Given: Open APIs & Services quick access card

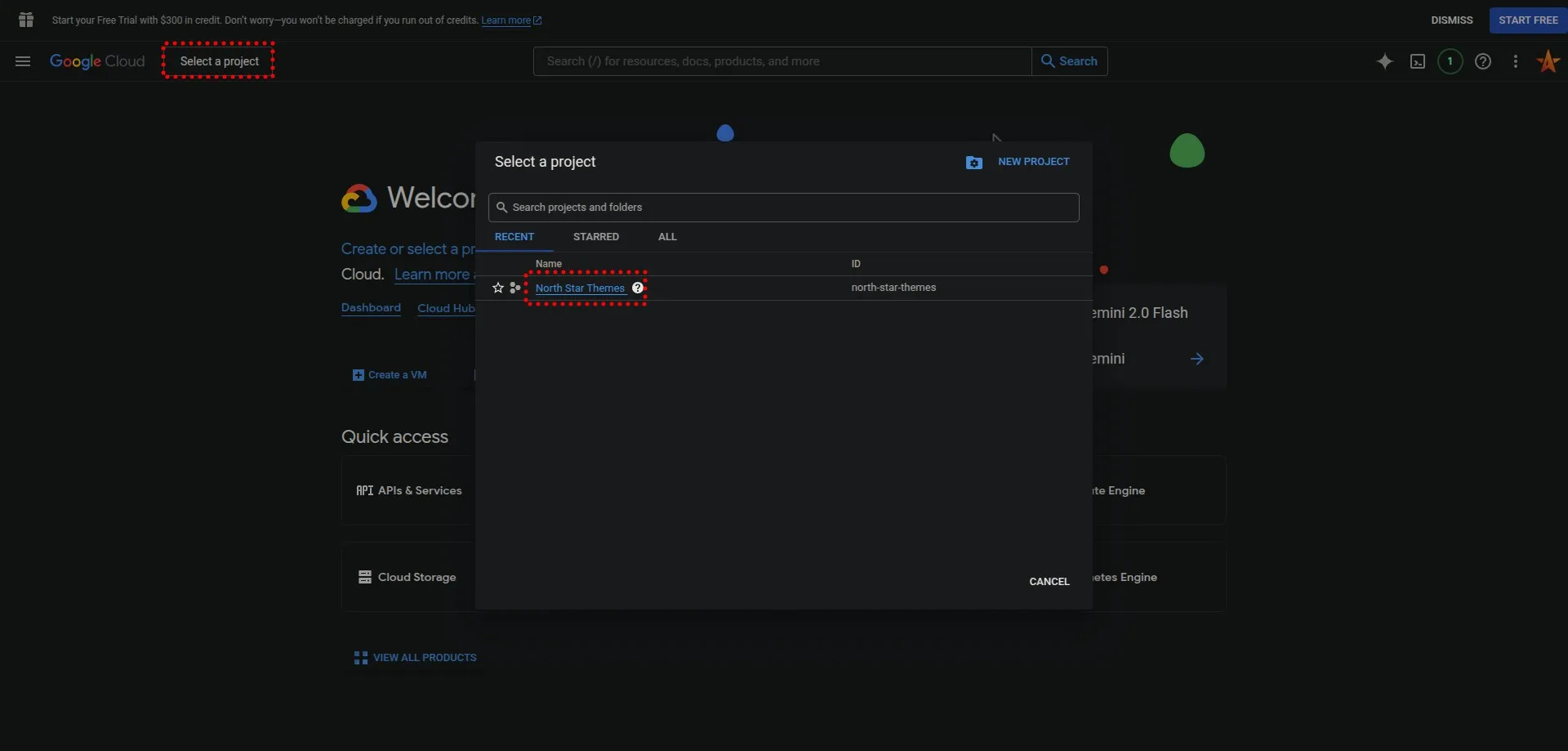Looking at the screenshot, I should click(408, 490).
